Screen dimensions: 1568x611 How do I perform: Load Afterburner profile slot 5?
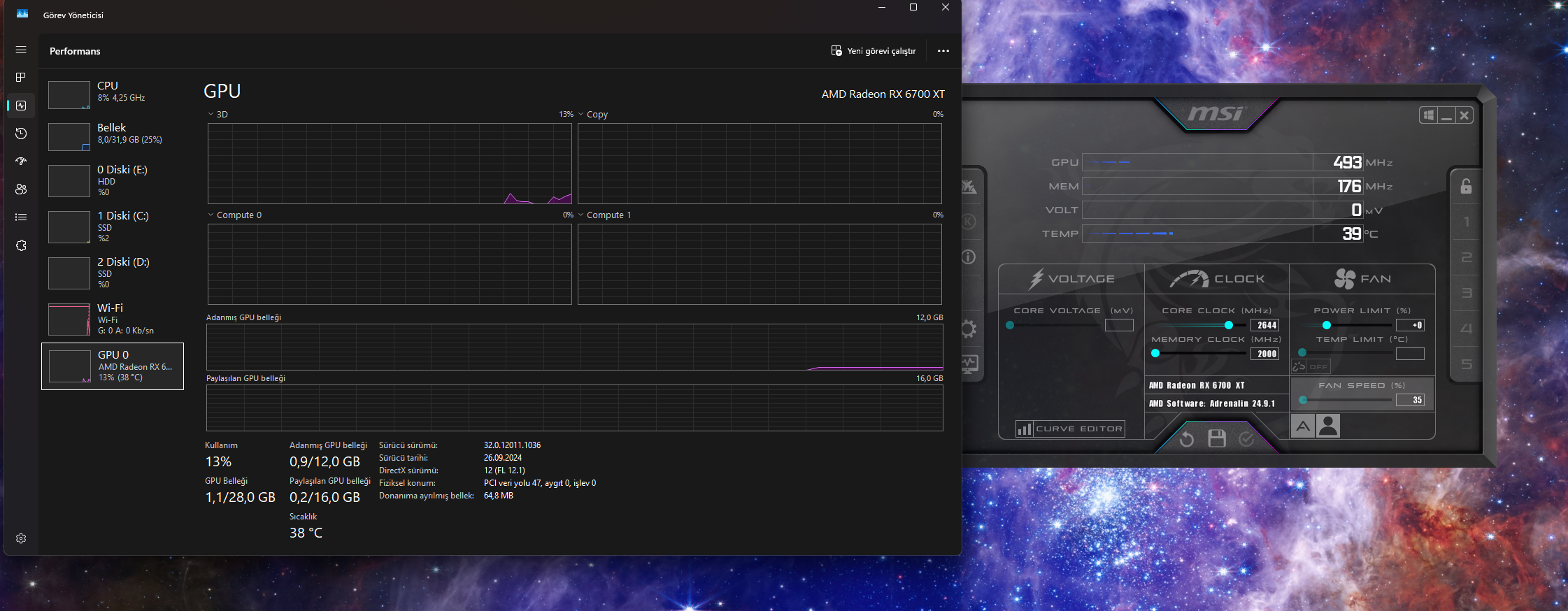1467,364
